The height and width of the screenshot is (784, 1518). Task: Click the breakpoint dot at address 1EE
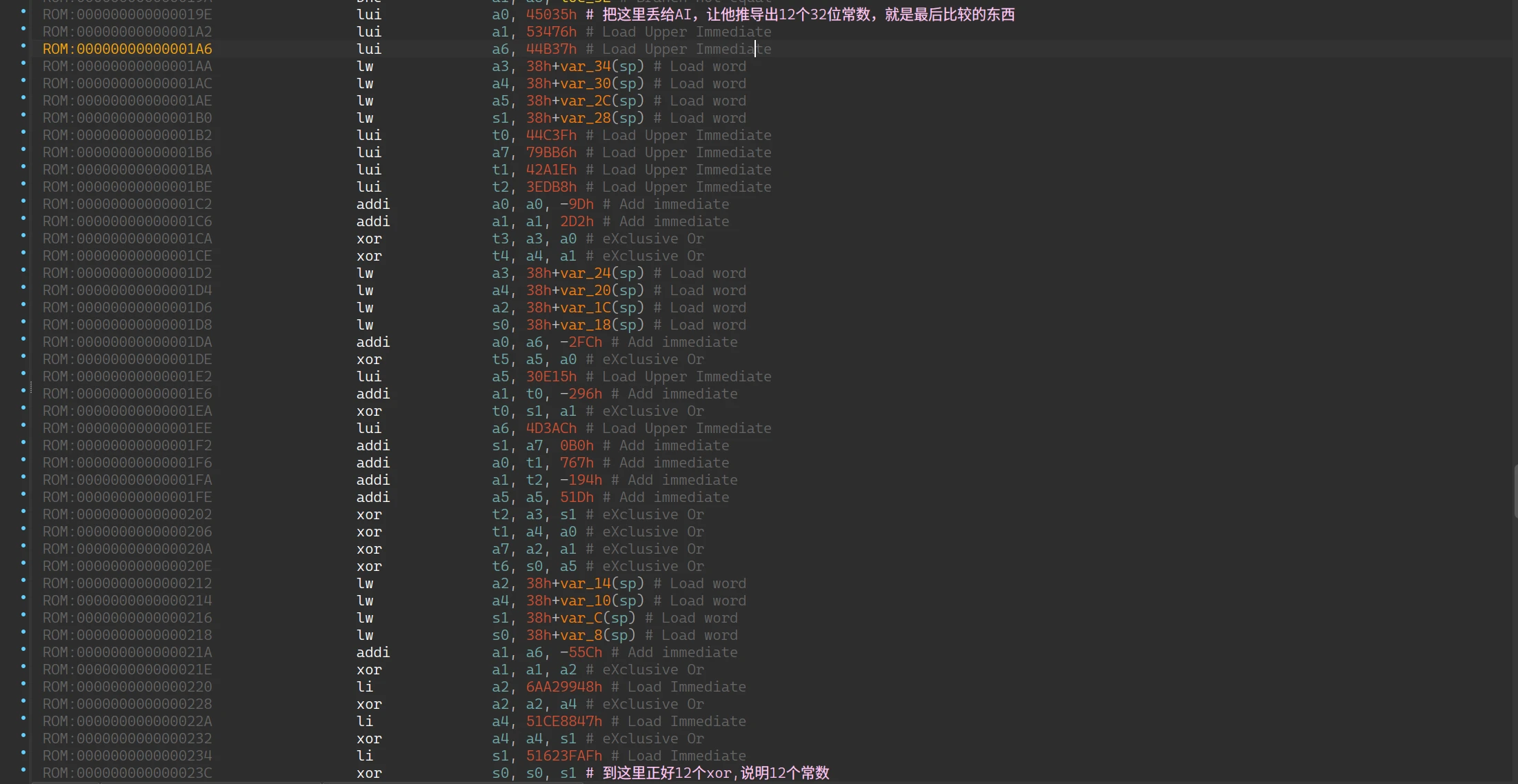click(x=23, y=425)
